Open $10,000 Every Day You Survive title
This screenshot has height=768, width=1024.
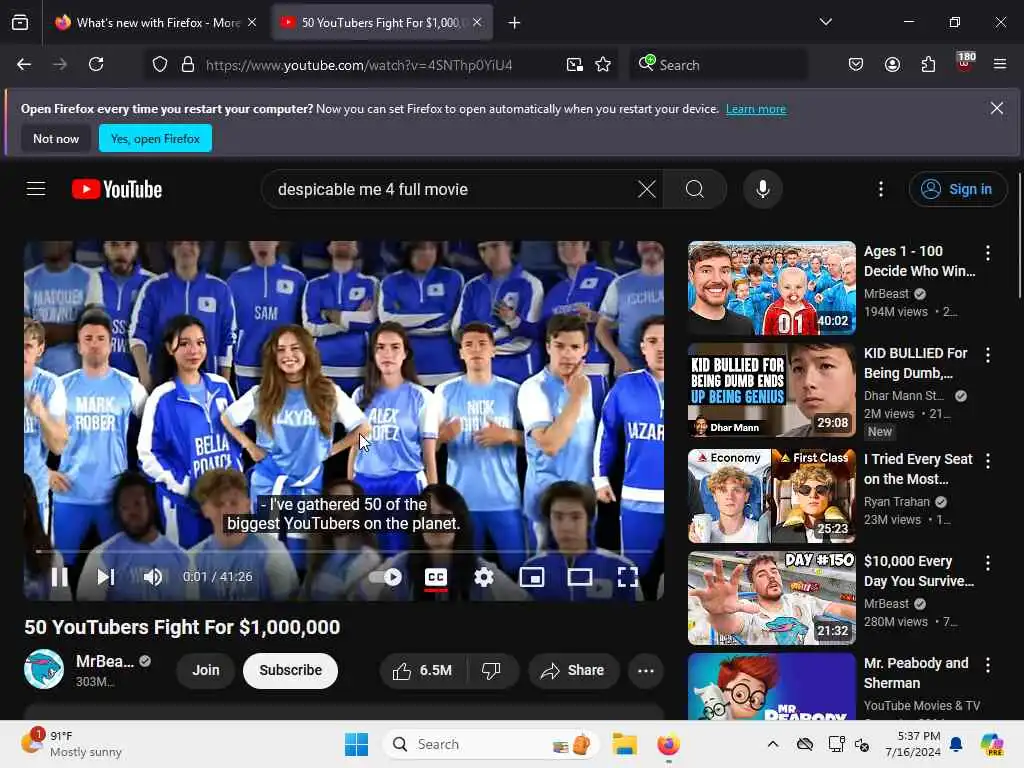click(918, 571)
